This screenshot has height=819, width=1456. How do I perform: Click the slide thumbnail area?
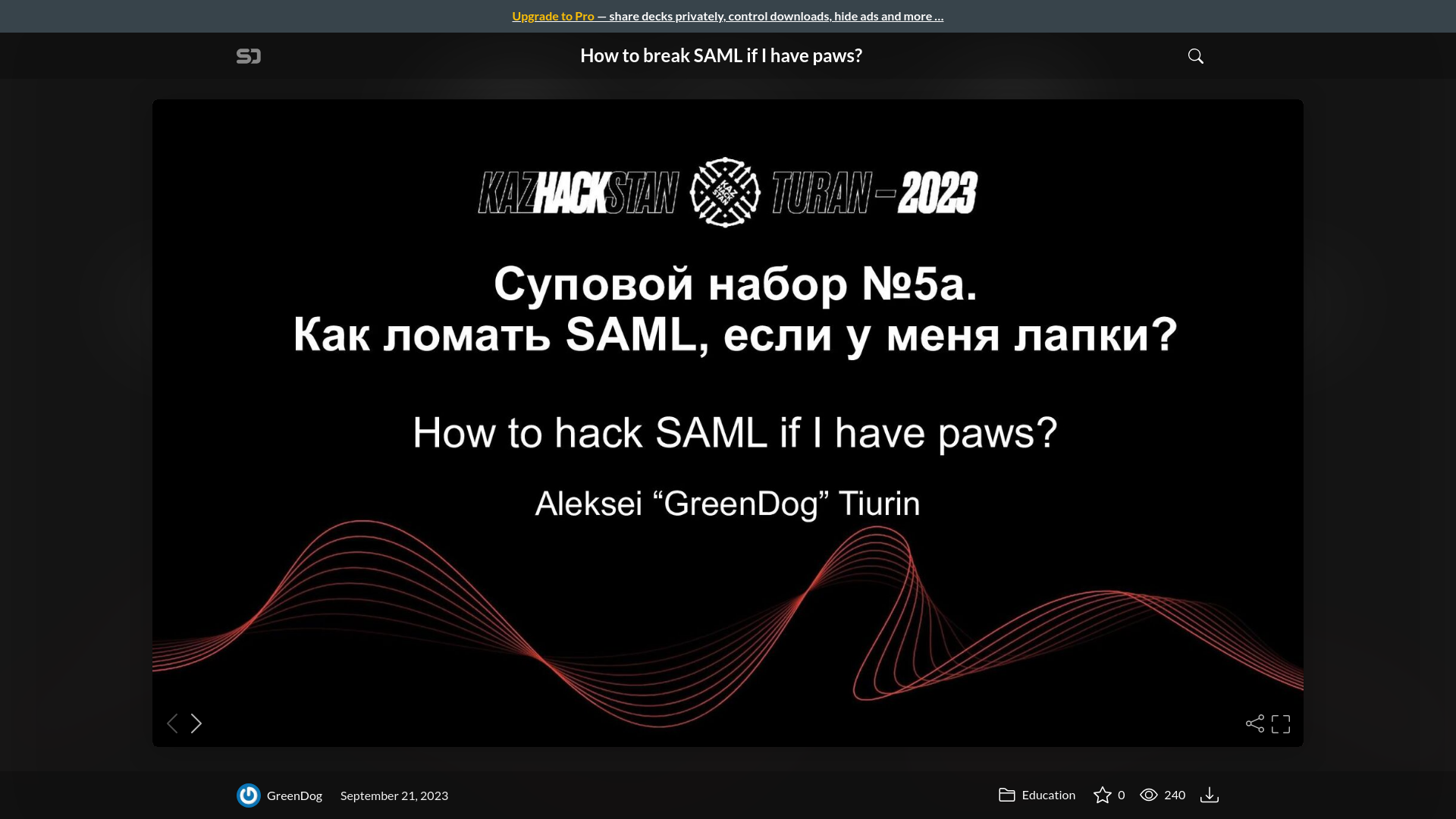727,421
